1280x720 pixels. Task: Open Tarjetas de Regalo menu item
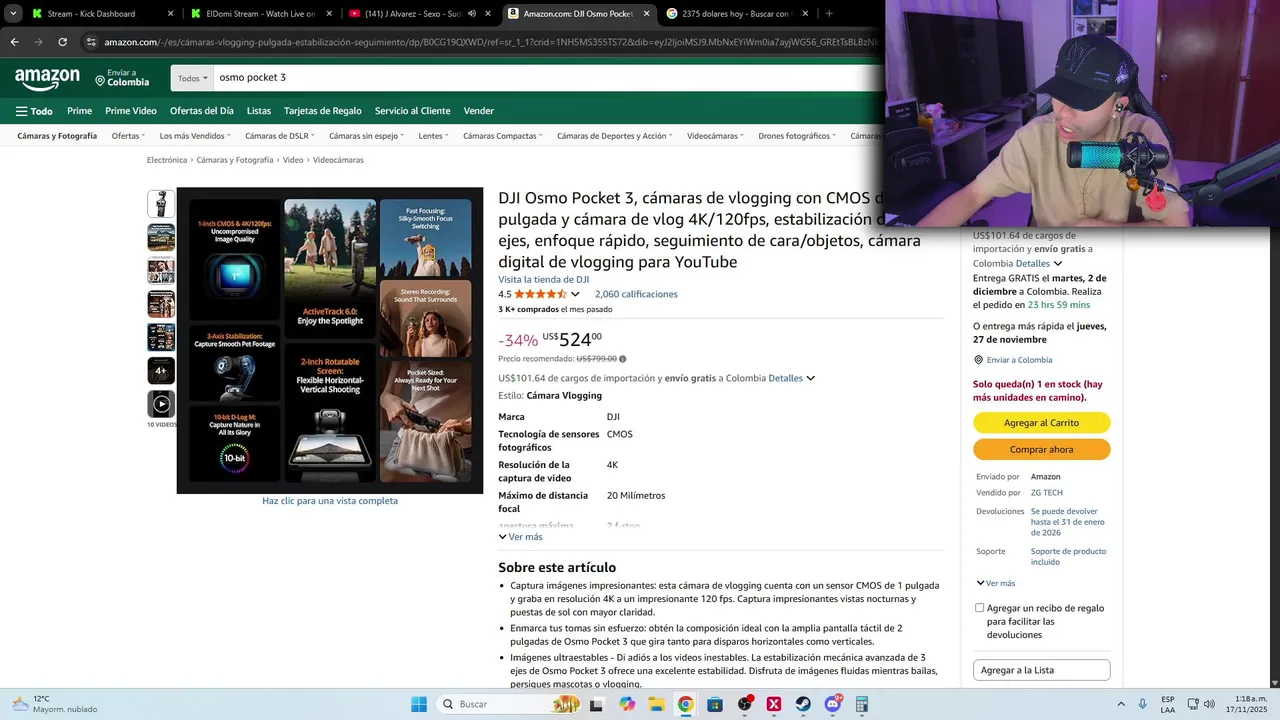(x=323, y=111)
